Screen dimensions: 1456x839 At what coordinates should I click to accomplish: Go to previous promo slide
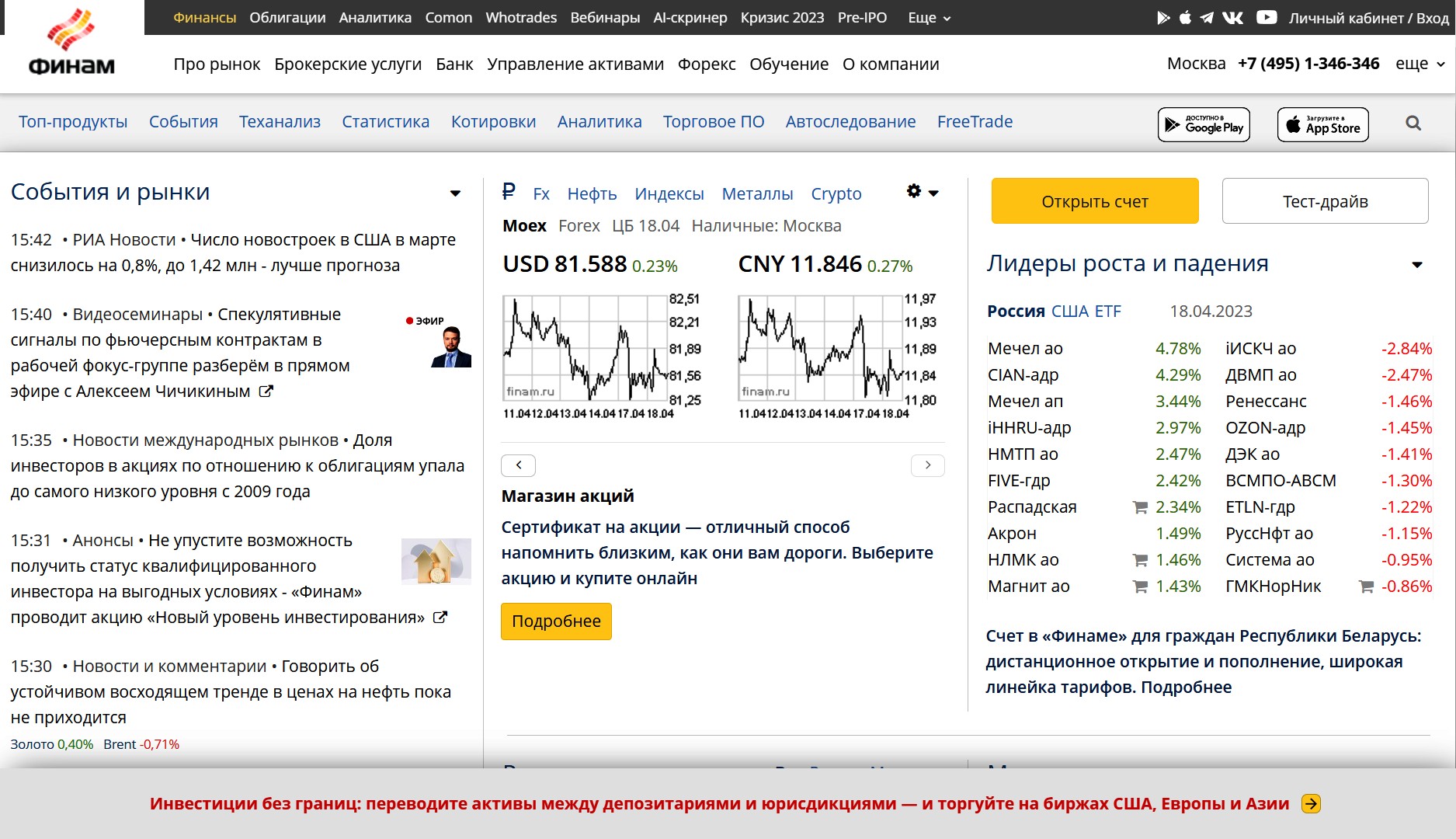point(519,465)
